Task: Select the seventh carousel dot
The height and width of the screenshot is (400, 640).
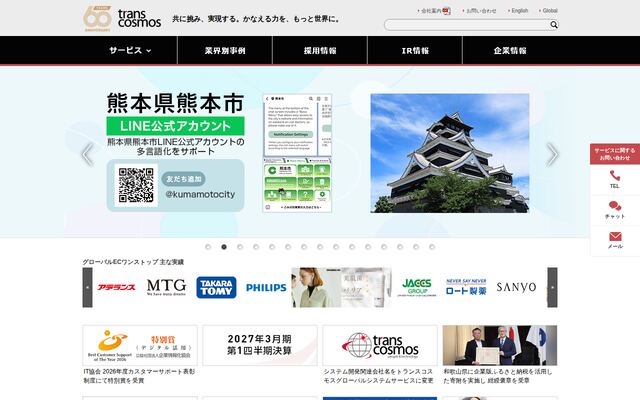Action: pyautogui.click(x=304, y=247)
